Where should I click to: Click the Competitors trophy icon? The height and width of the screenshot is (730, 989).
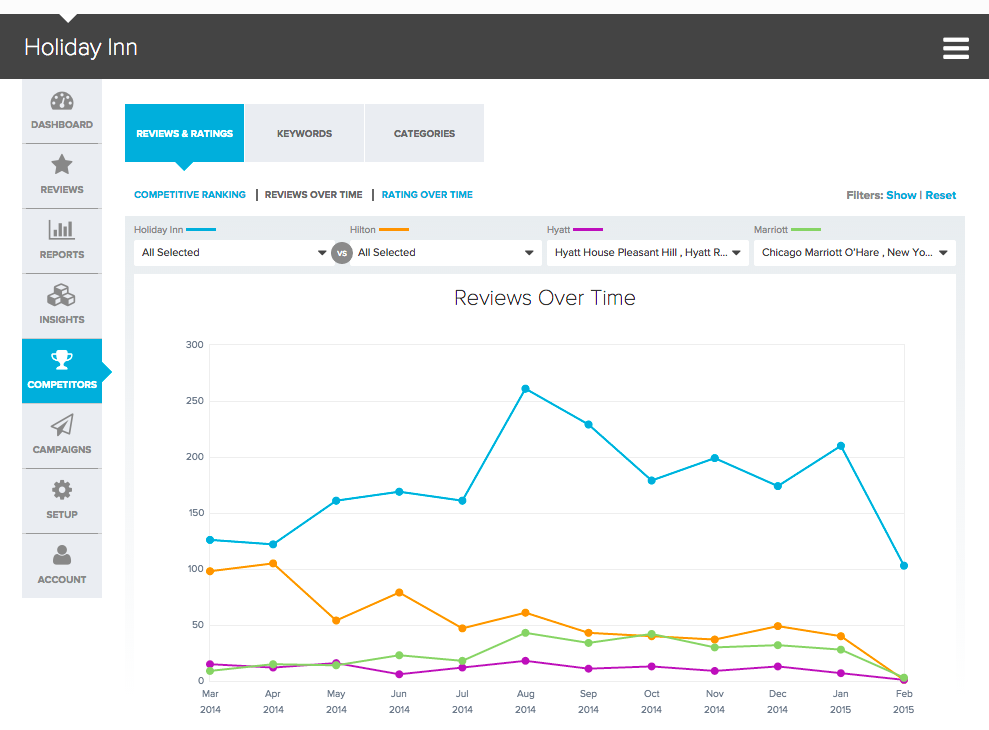click(62, 360)
